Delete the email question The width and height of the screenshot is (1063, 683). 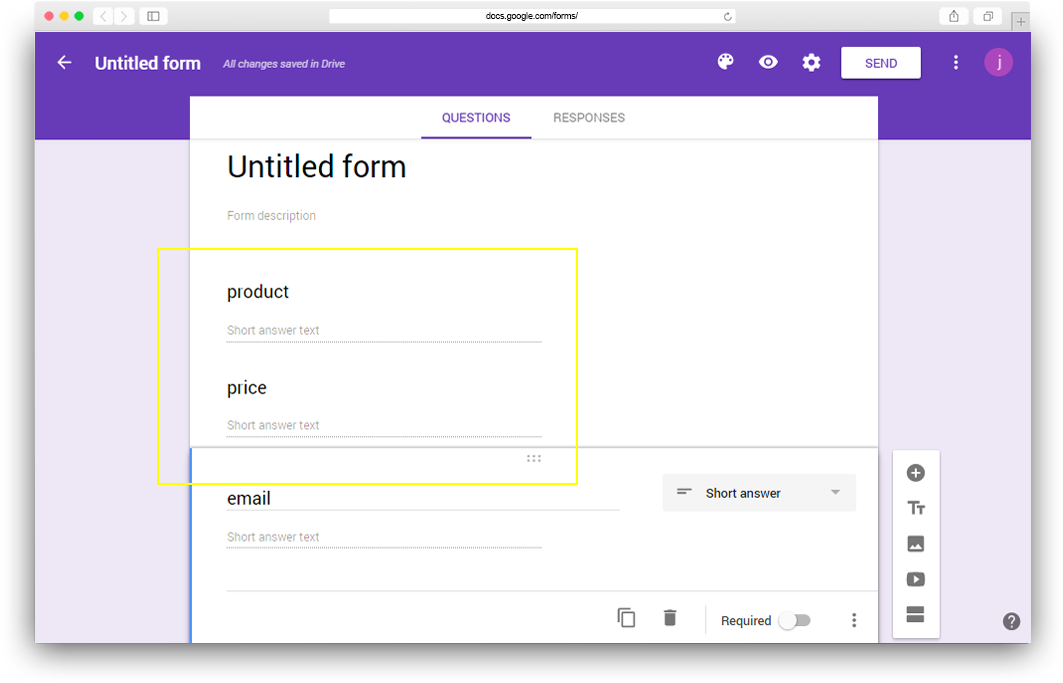click(670, 618)
